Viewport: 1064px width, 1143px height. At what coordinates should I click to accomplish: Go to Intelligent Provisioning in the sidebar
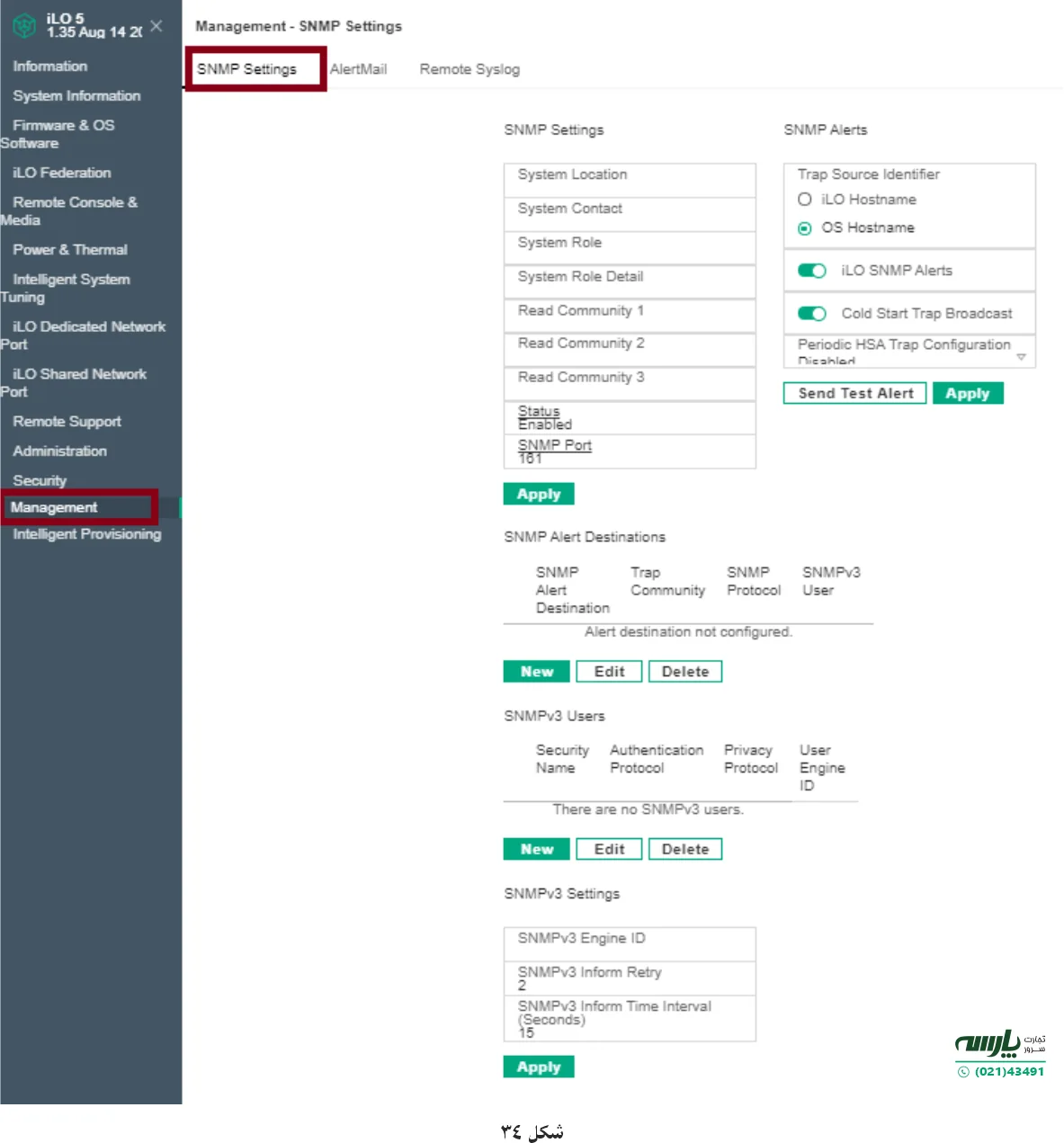click(x=87, y=533)
